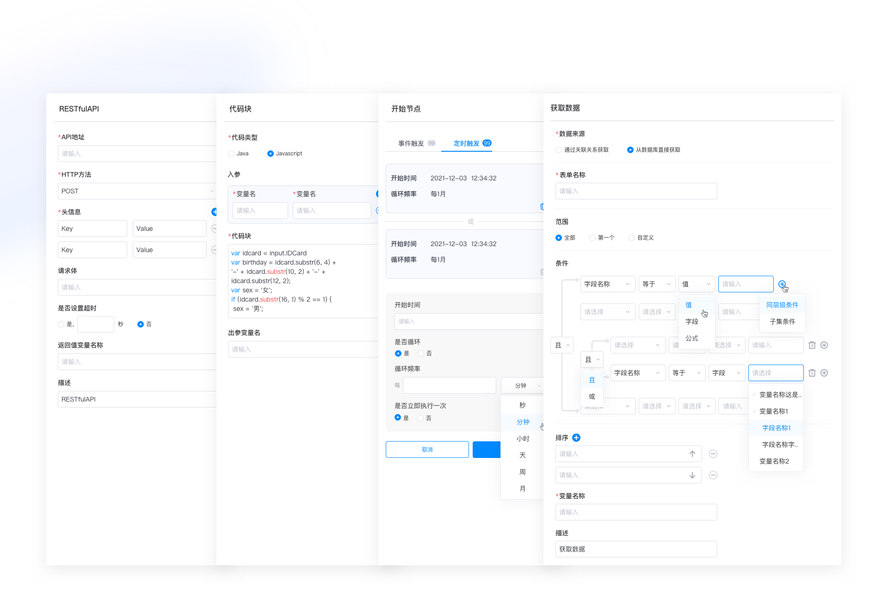This screenshot has width=888, height=600.
Task: Click the 出参变量名 input field
Action: pos(302,349)
